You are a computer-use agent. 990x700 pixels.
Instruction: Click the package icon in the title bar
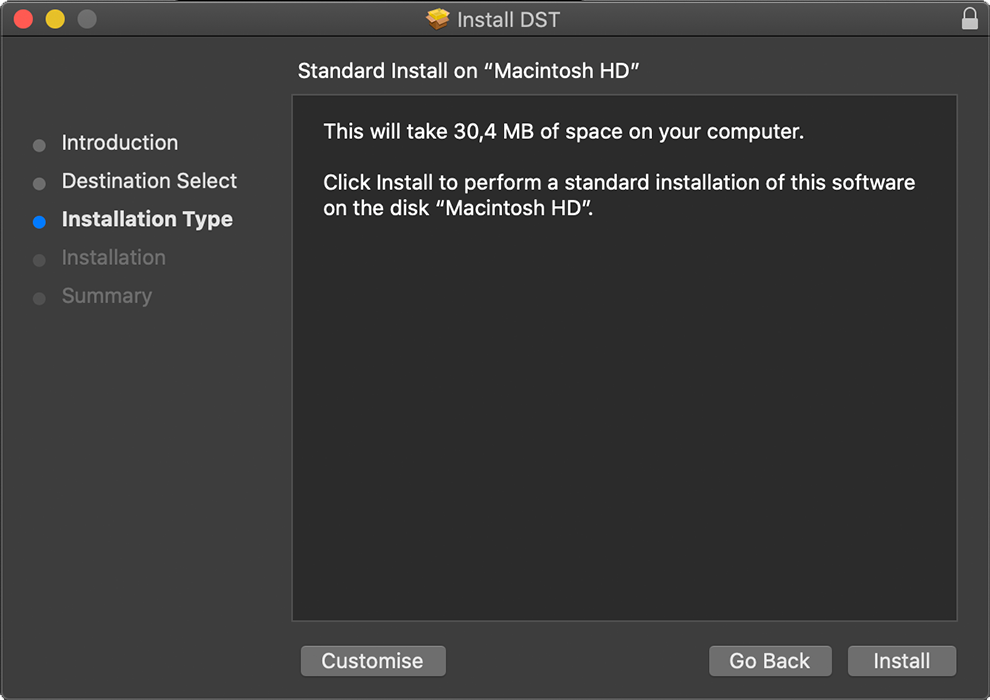(438, 19)
